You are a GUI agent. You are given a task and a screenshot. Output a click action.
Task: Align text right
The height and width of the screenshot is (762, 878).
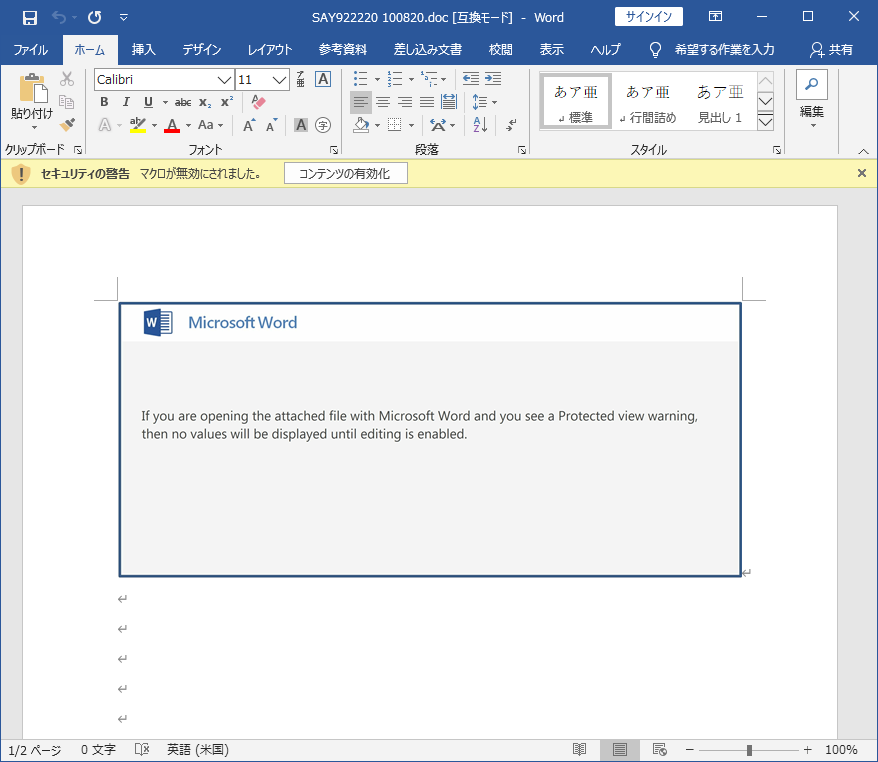point(405,102)
